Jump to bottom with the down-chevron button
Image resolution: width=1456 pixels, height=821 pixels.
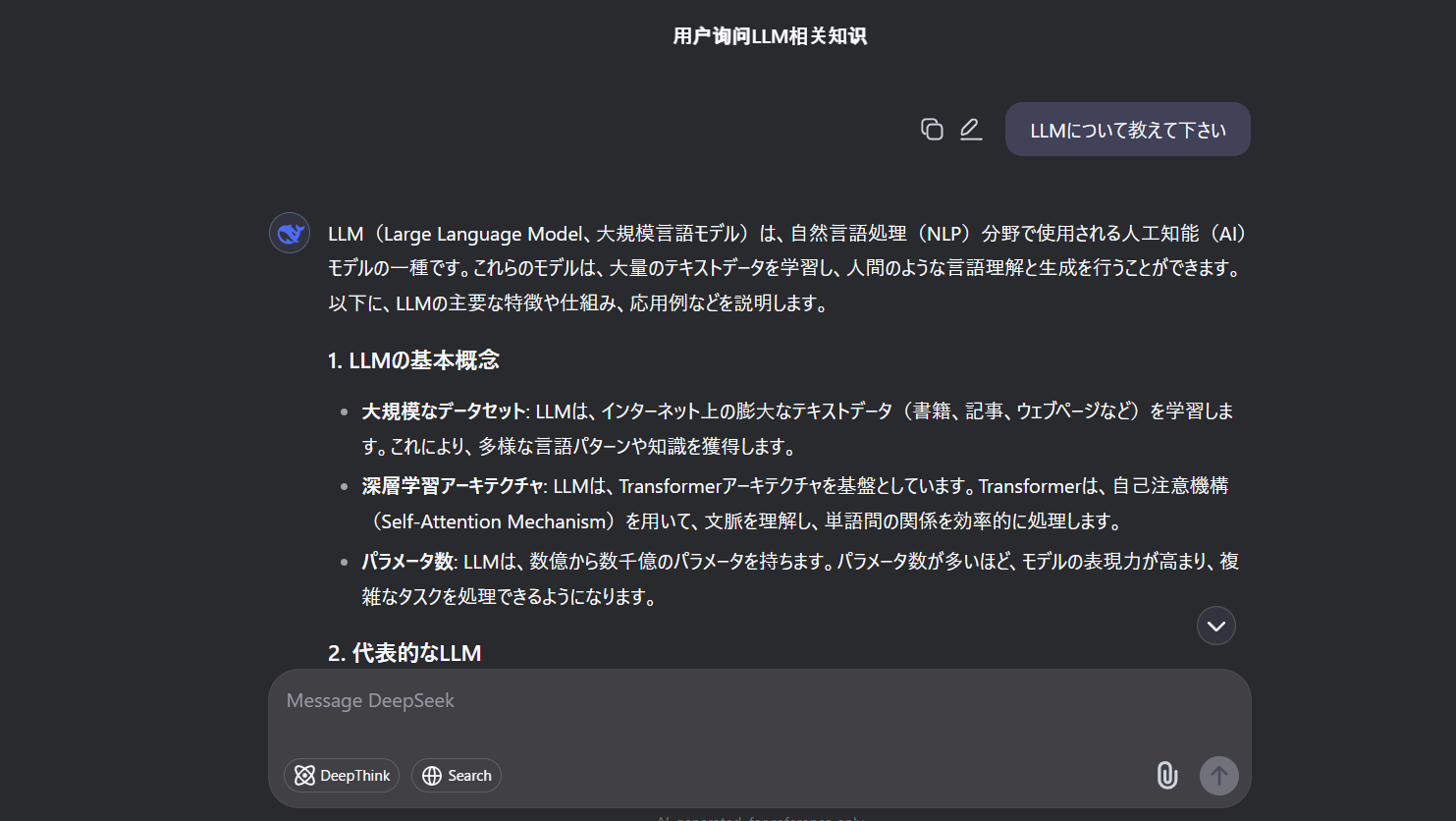tap(1216, 626)
